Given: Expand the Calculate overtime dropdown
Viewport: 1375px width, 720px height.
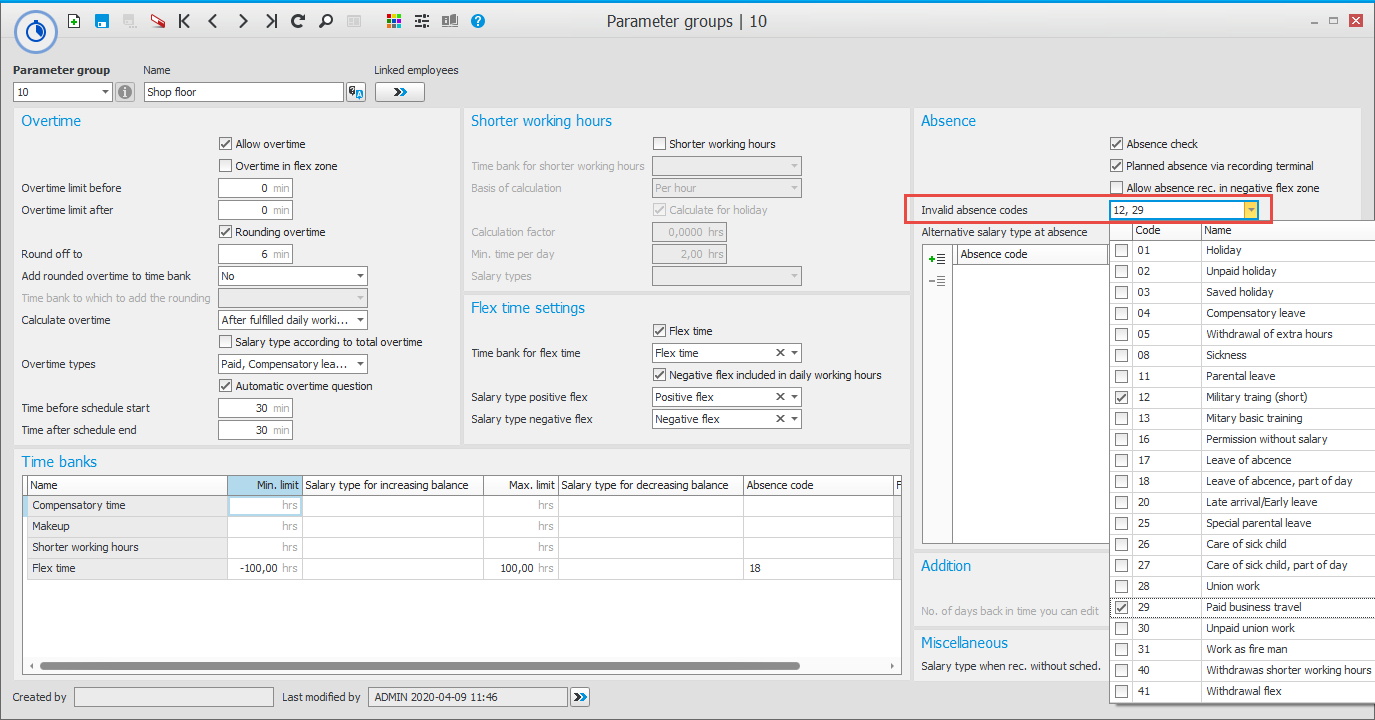Looking at the screenshot, I should pyautogui.click(x=359, y=320).
